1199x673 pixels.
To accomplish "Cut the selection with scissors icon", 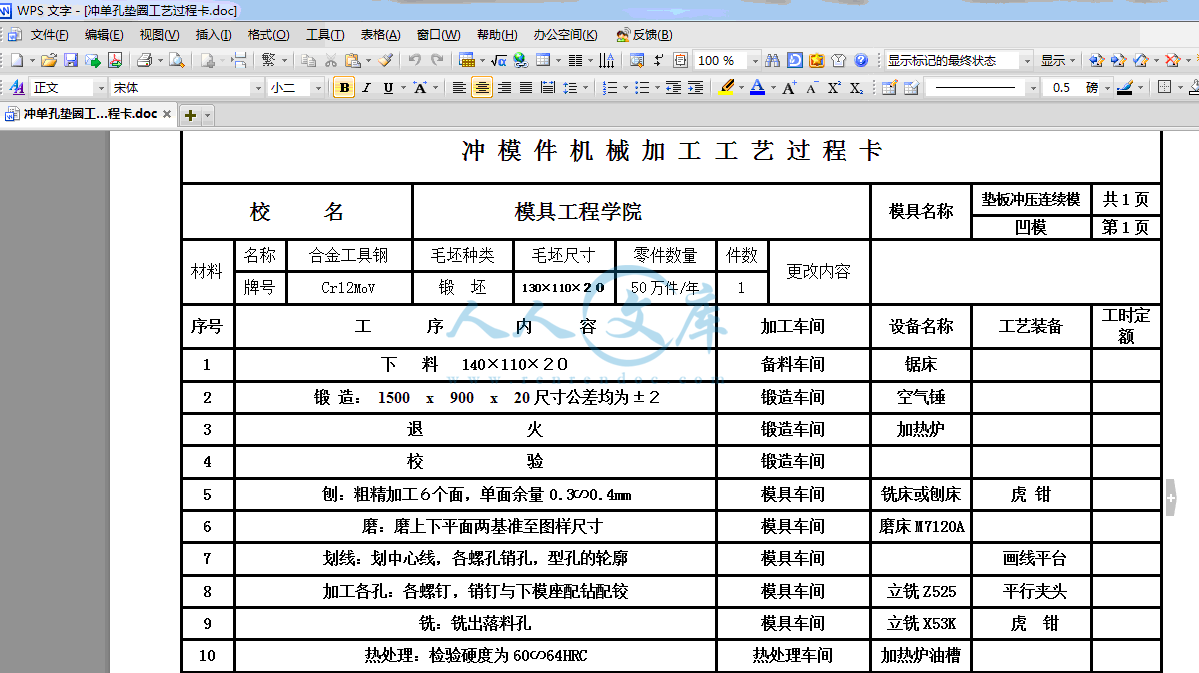I will click(331, 60).
